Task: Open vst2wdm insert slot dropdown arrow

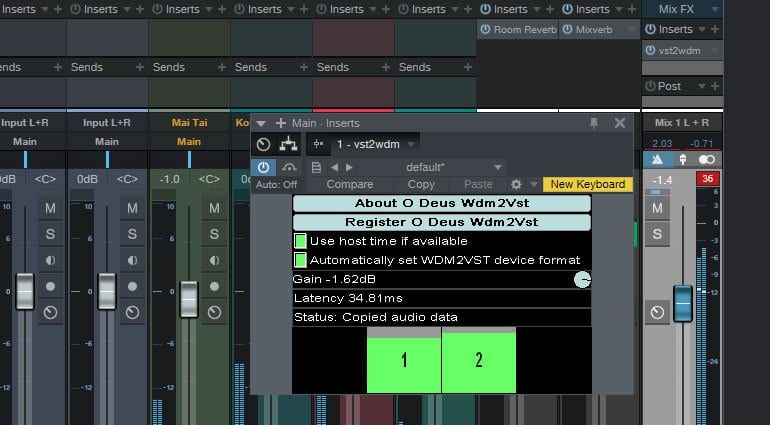Action: [715, 51]
